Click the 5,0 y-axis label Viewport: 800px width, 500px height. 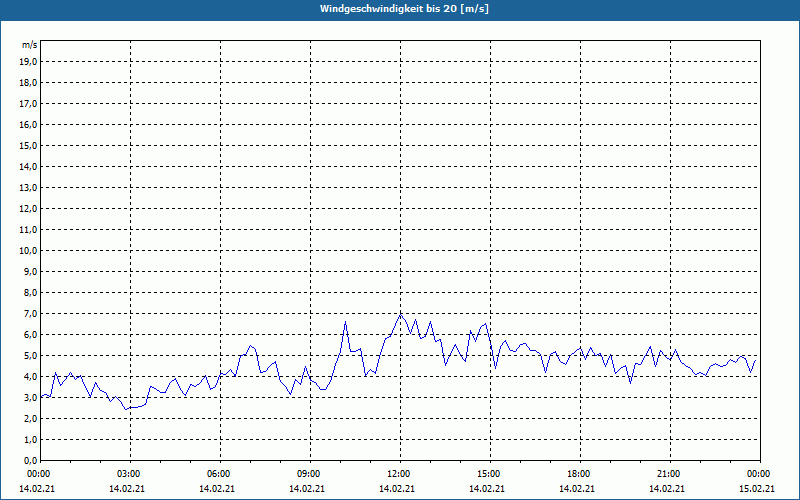point(31,356)
